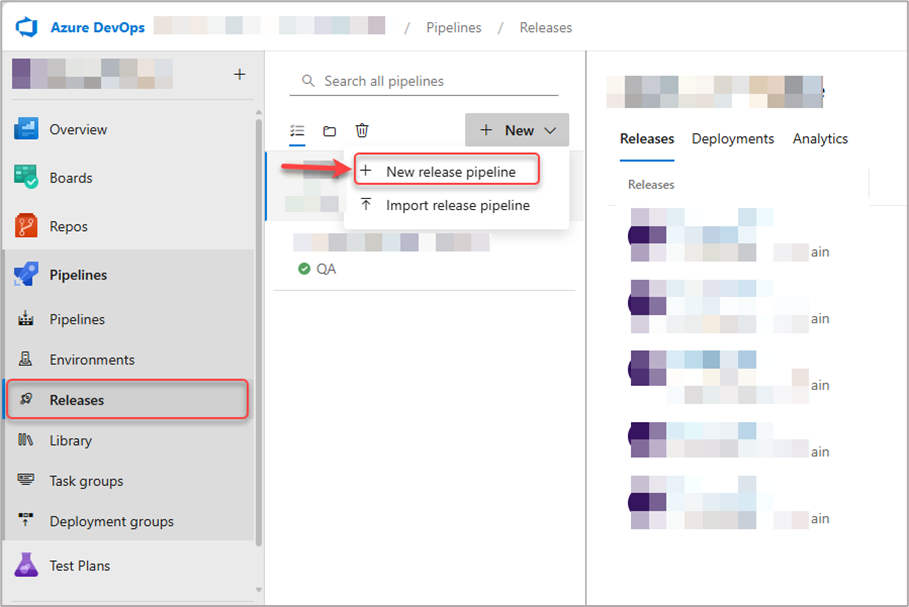This screenshot has height=607, width=909.
Task: Switch to the Analytics tab
Action: pyautogui.click(x=820, y=139)
